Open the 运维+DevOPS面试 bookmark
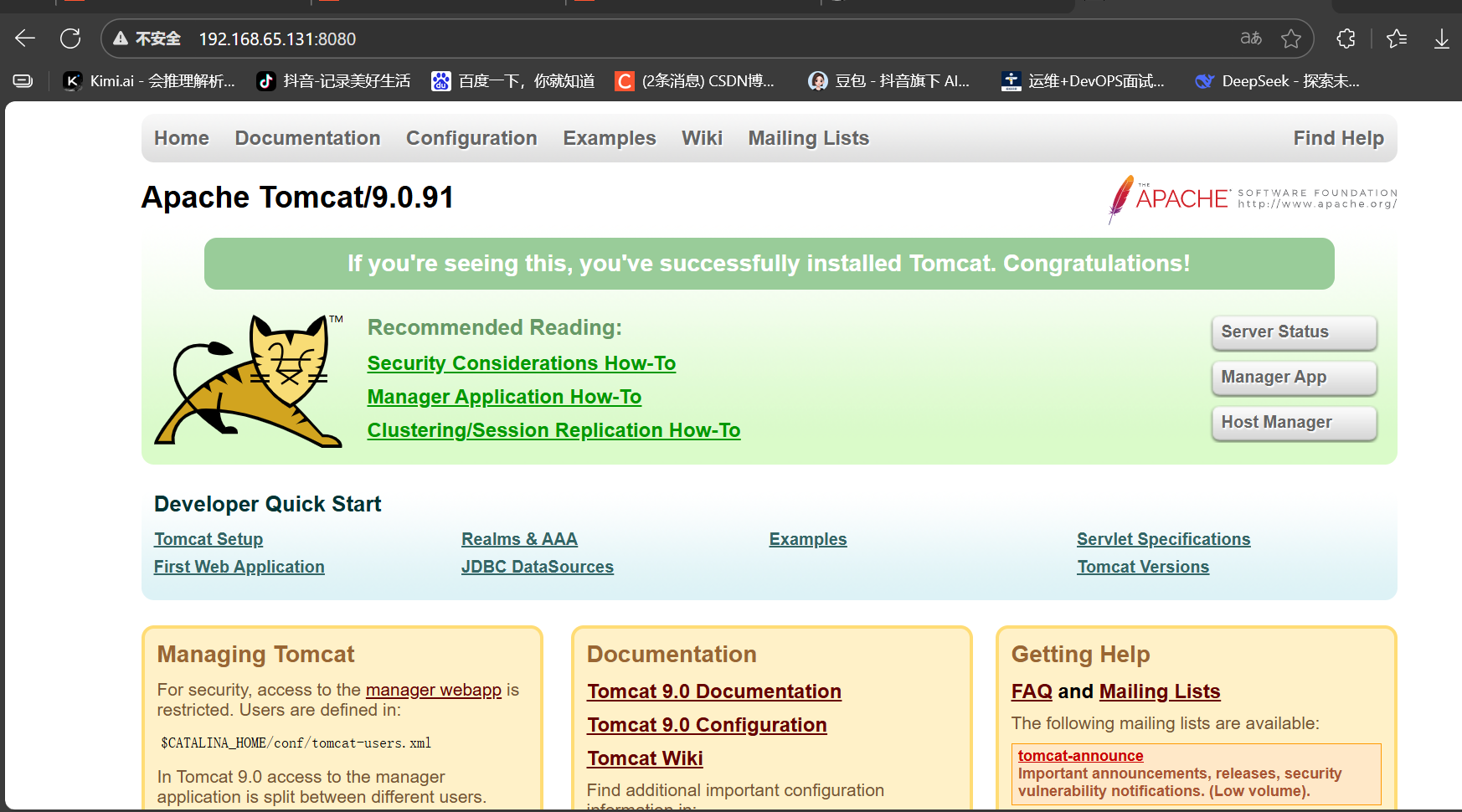Screen dimensions: 1462x812 (x=1083, y=81)
